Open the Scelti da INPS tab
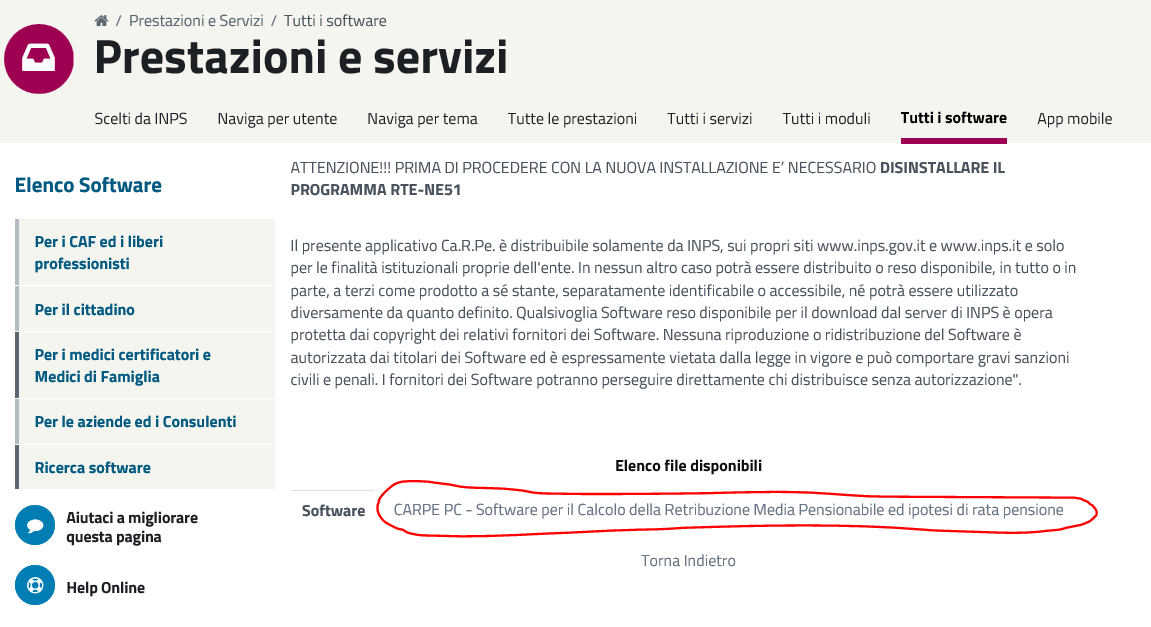Image resolution: width=1151 pixels, height=627 pixels. pyautogui.click(x=141, y=118)
